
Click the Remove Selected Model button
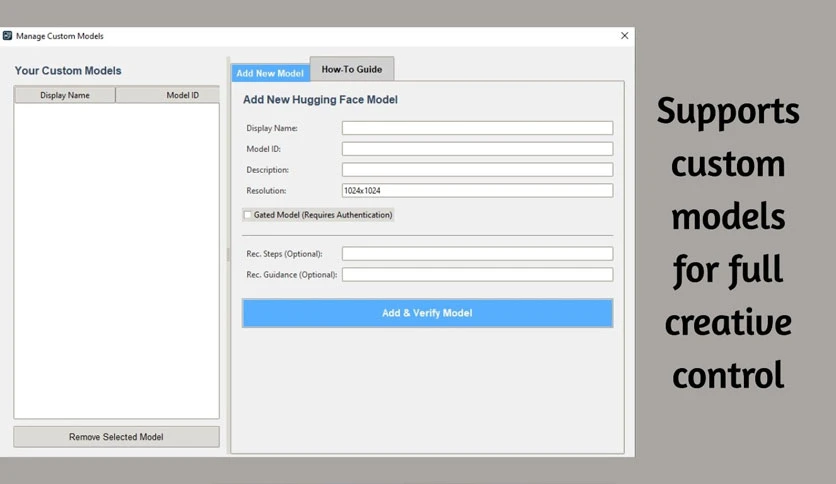click(x=116, y=437)
